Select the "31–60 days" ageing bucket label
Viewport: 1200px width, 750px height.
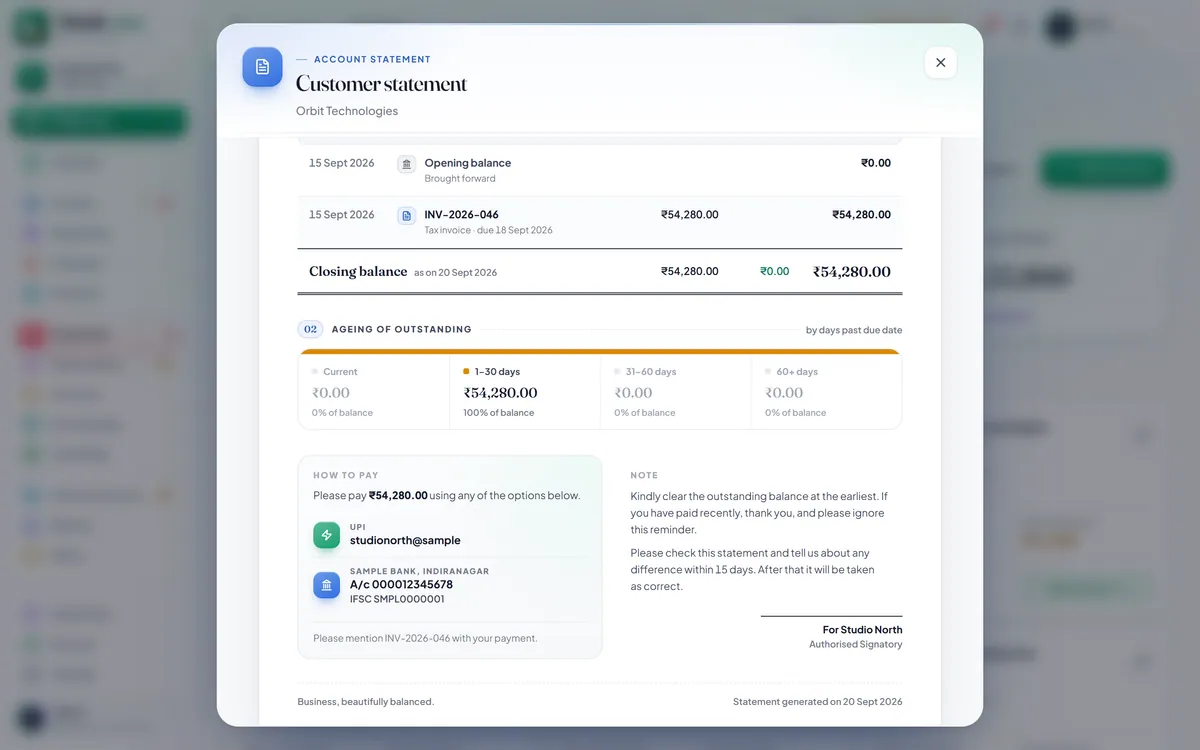pyautogui.click(x=651, y=372)
